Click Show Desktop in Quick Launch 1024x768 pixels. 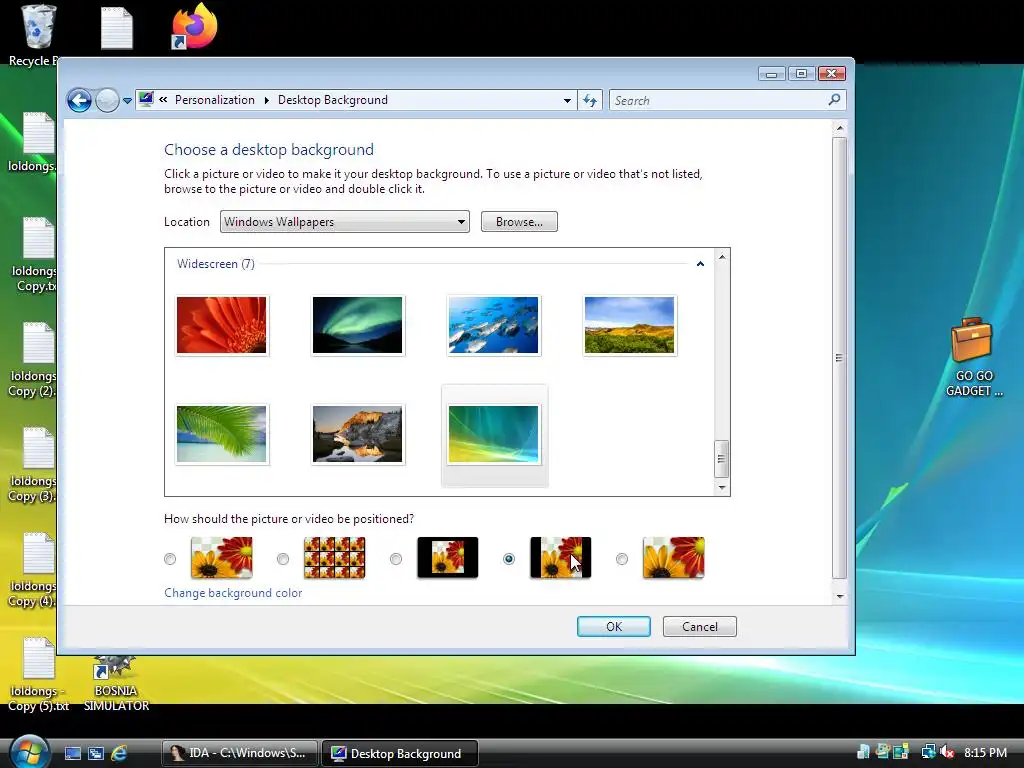click(x=72, y=753)
